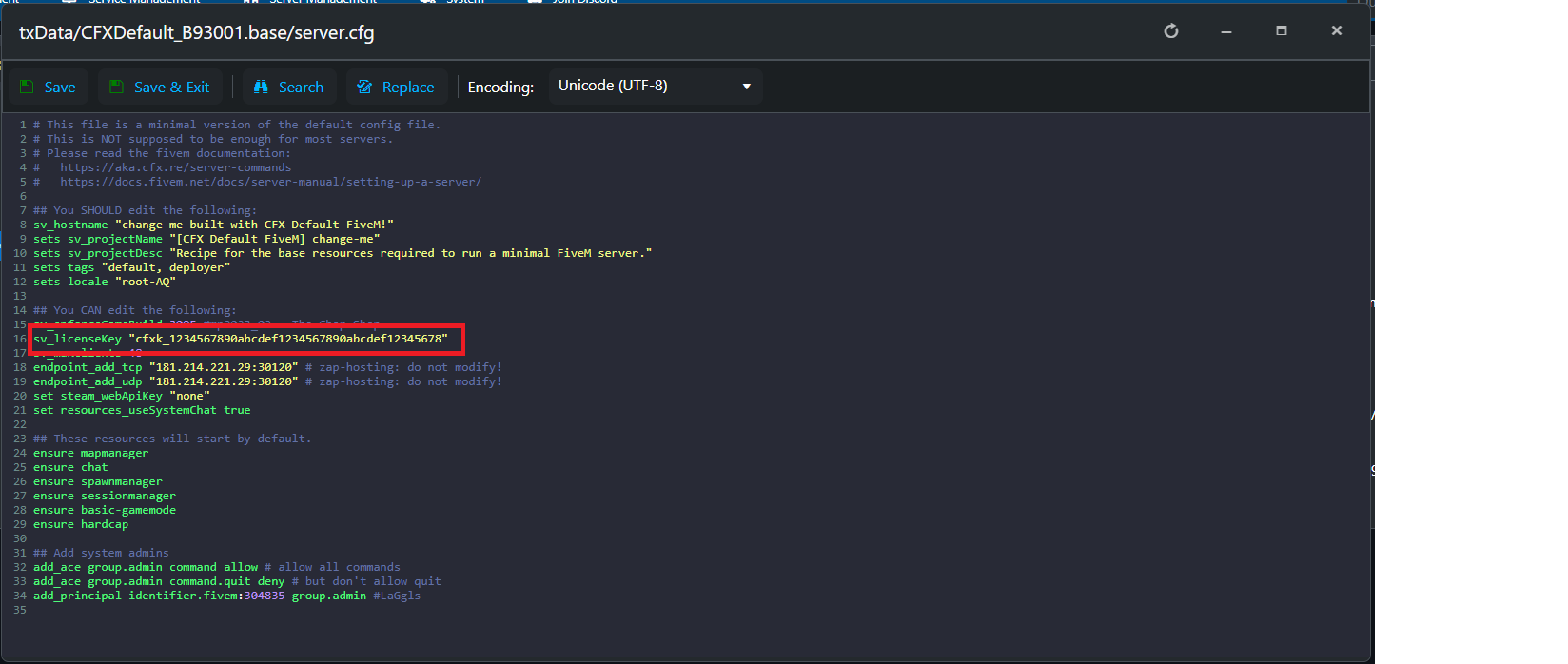Screen dimensions: 1568x664
Task: Minimize the server.cfg editor window
Action: (1226, 31)
